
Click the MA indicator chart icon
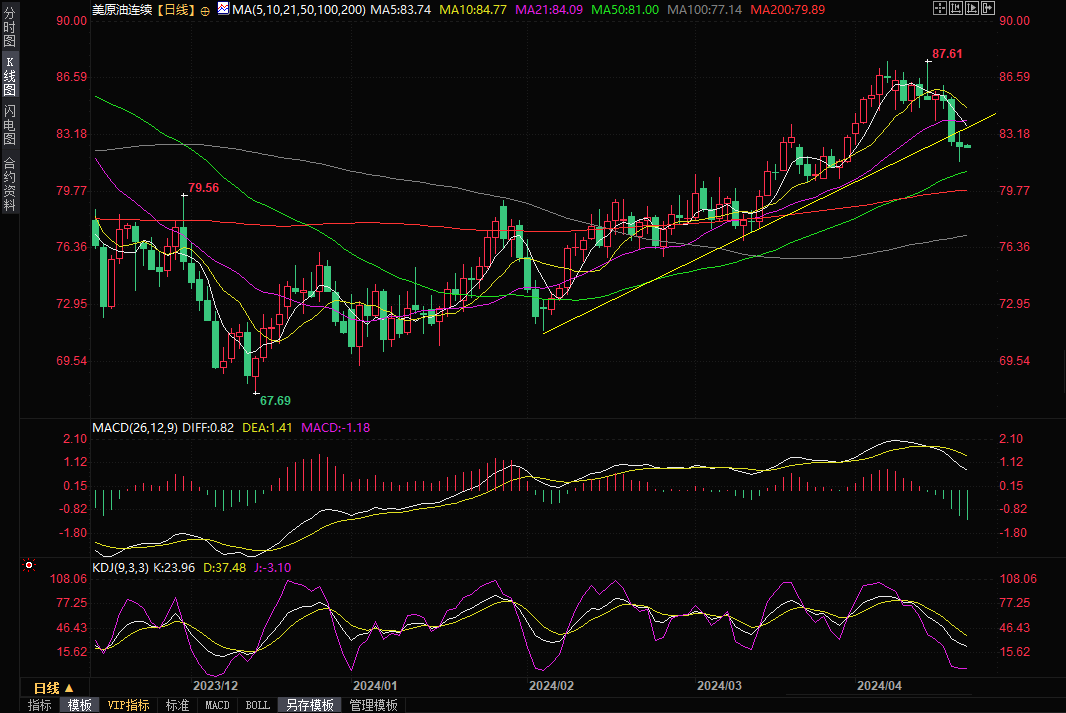222,9
